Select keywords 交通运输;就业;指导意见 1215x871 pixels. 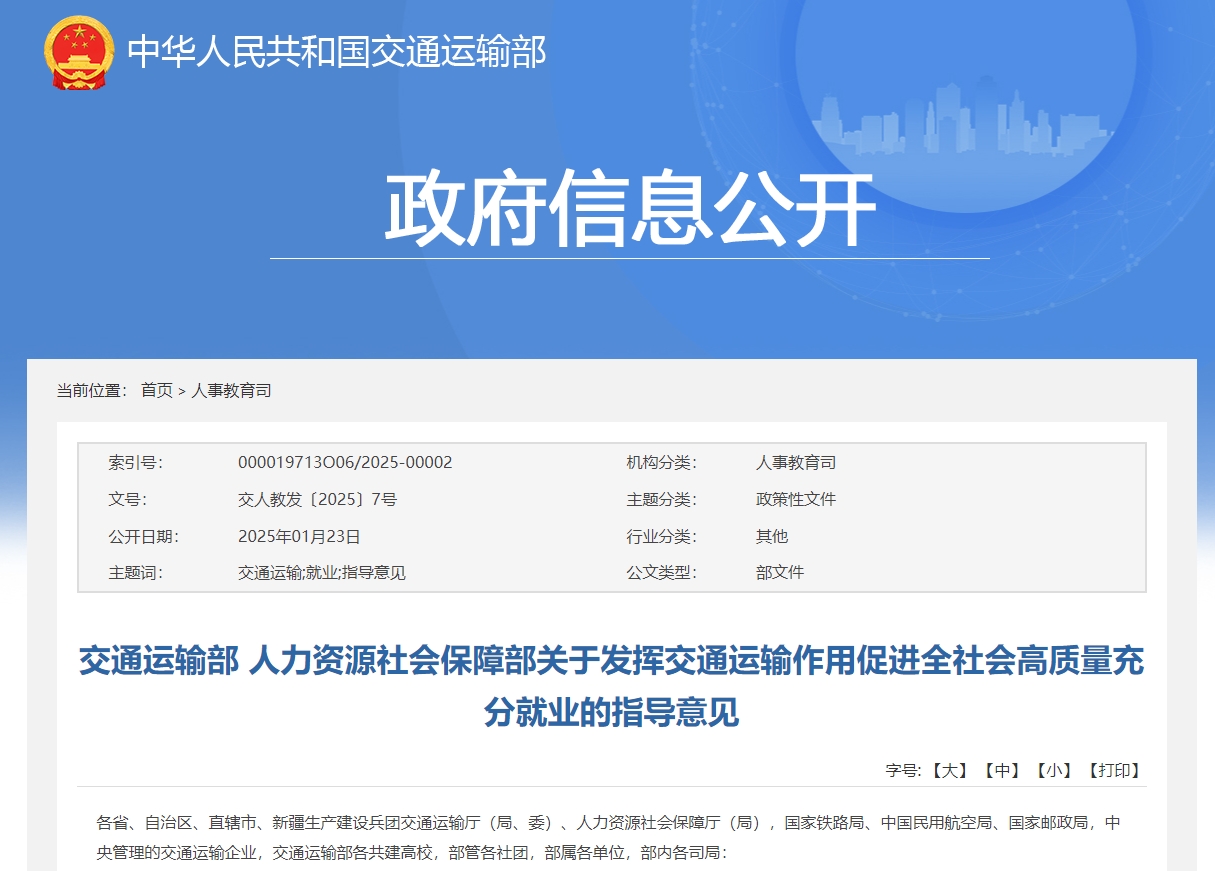point(322,573)
